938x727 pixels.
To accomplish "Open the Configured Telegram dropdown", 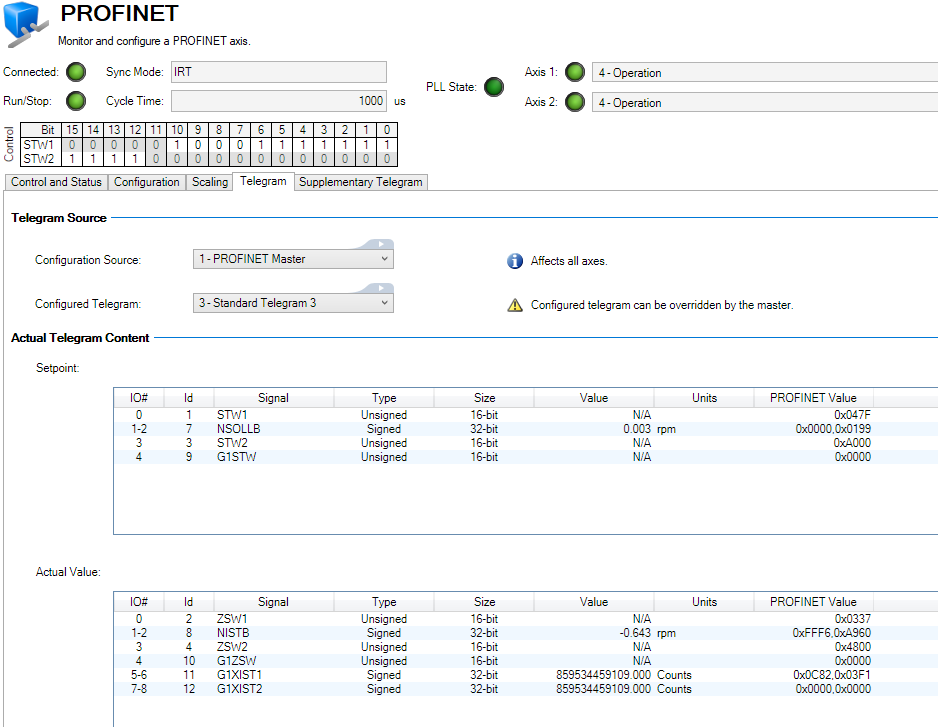I will click(293, 303).
